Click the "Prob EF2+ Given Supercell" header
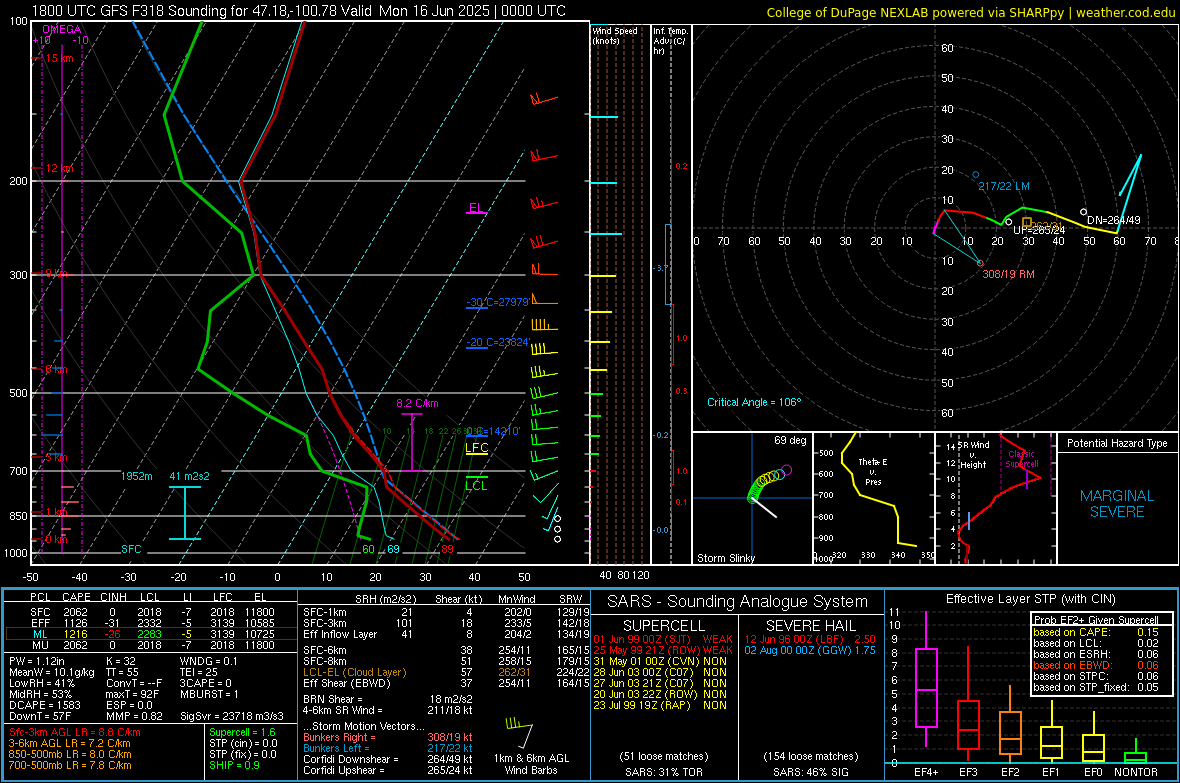The height and width of the screenshot is (783, 1180). pos(1096,620)
